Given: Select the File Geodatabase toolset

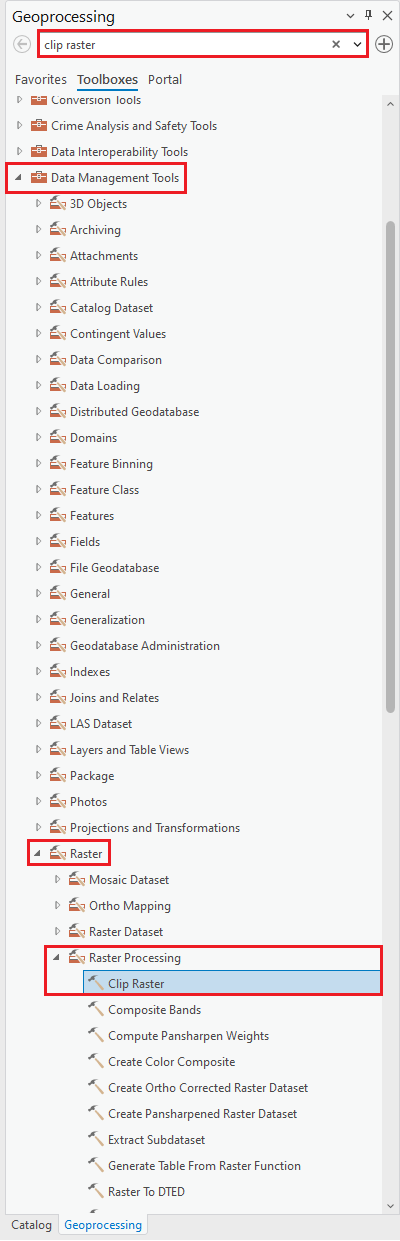Looking at the screenshot, I should click(x=114, y=568).
